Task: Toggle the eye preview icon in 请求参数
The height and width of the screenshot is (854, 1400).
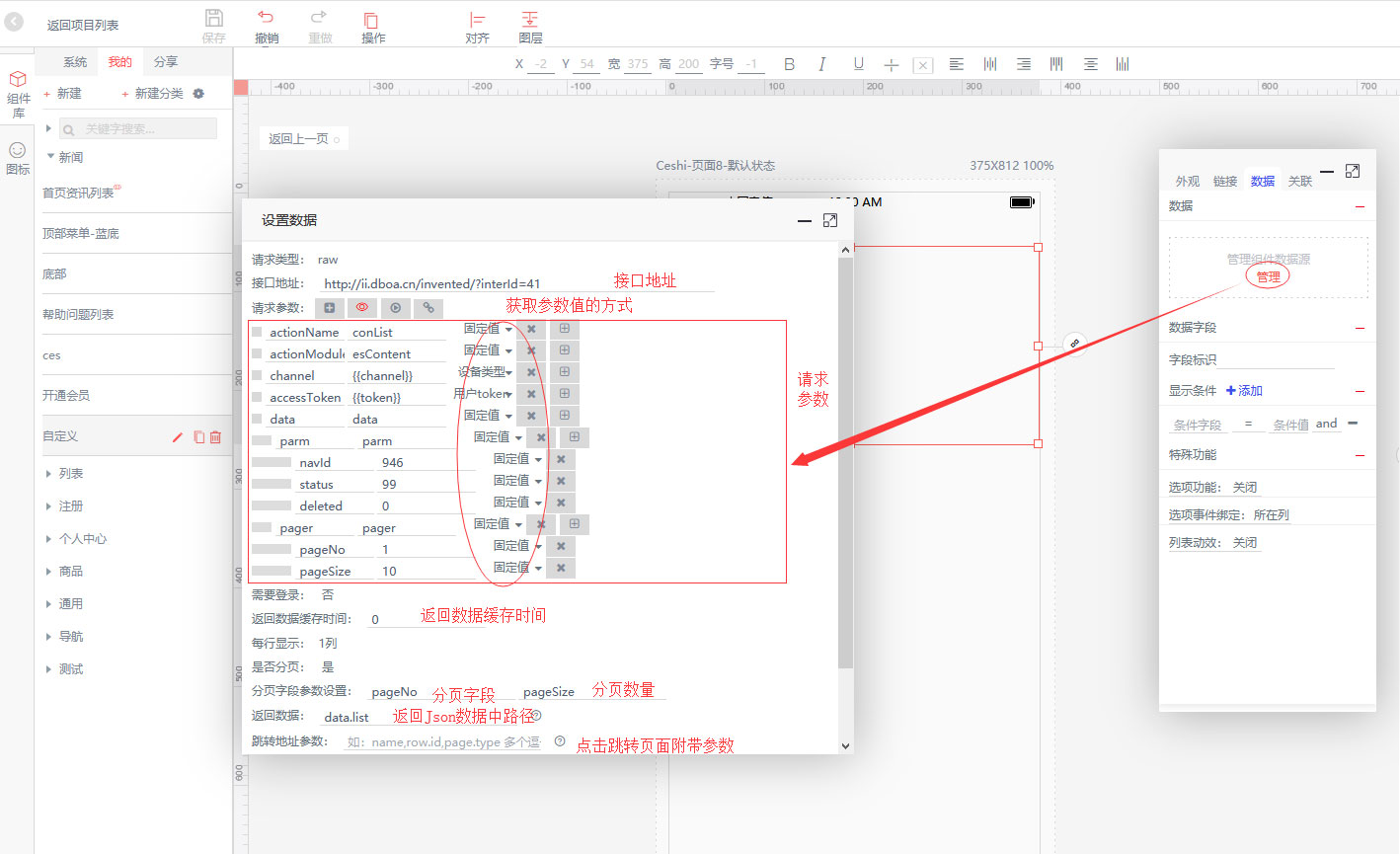Action: [x=362, y=308]
